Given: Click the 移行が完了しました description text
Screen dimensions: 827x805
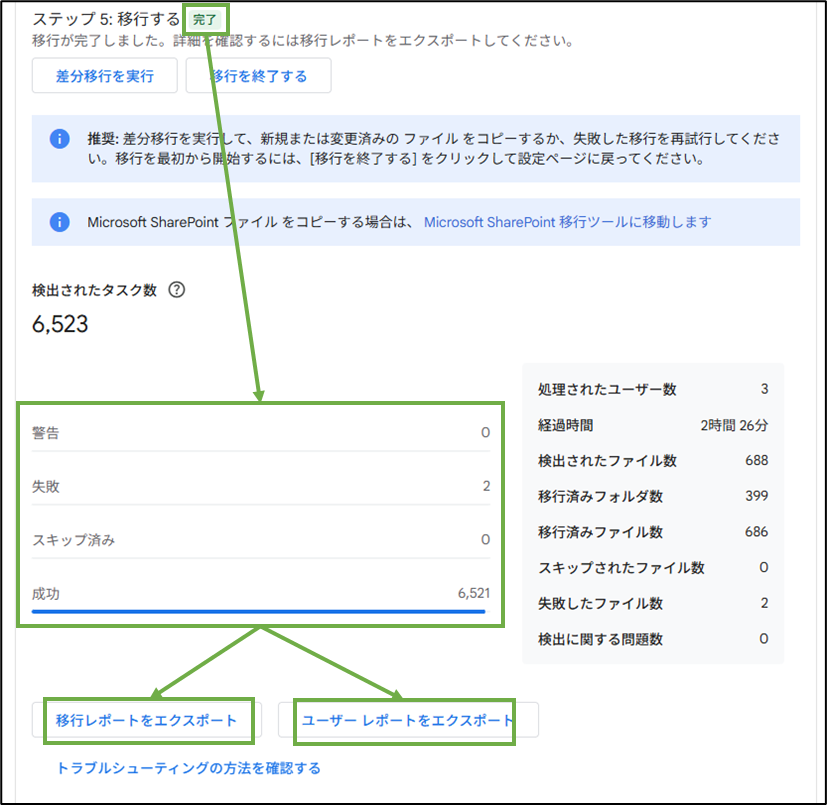Looking at the screenshot, I should click(303, 41).
